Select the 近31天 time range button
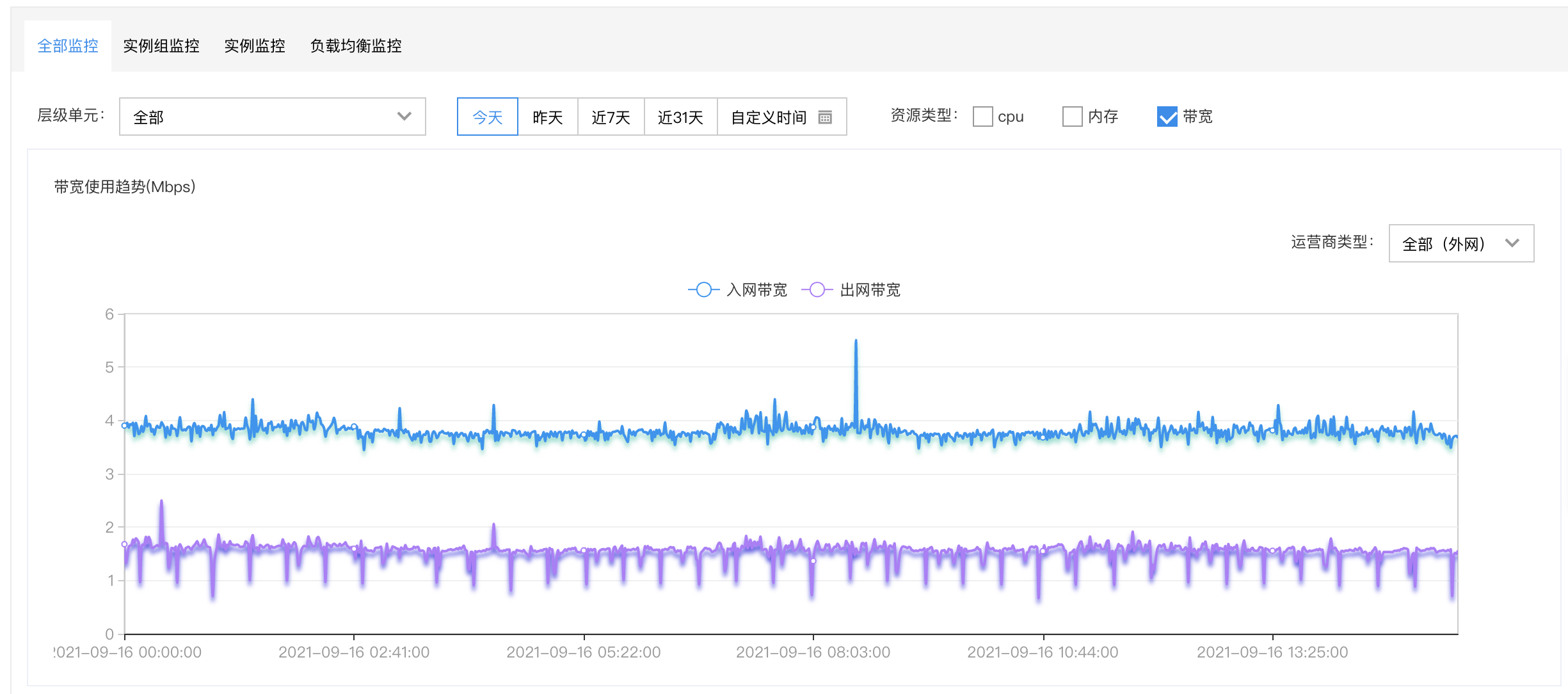Screen dimensions: 1568x694 coord(680,117)
